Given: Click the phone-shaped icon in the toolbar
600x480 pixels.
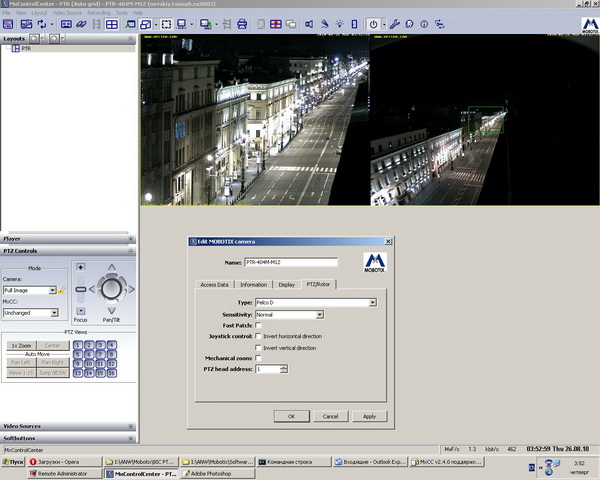Looking at the screenshot, I should [354, 24].
